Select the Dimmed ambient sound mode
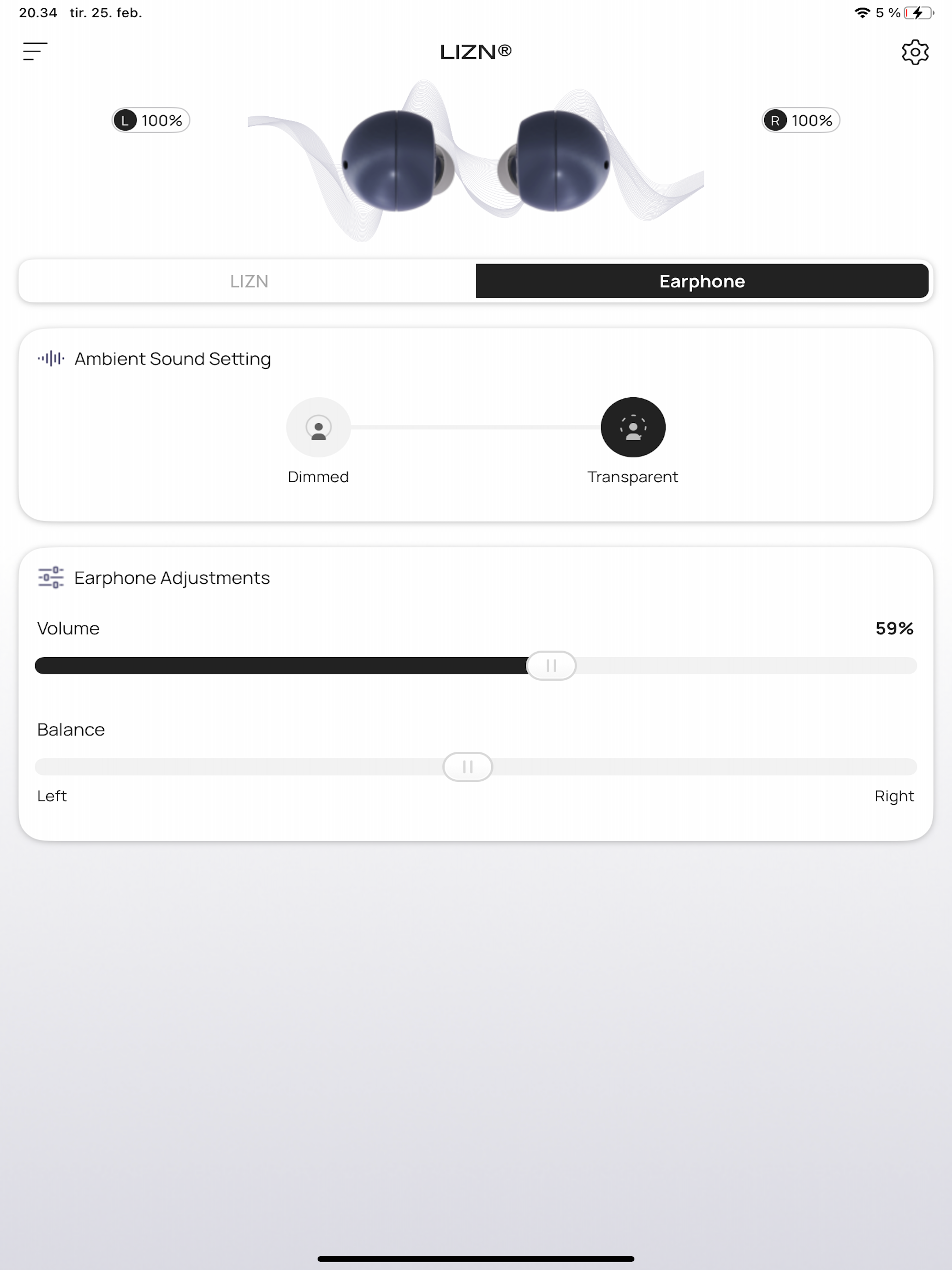Screen dimensions: 952x1270 click(318, 427)
